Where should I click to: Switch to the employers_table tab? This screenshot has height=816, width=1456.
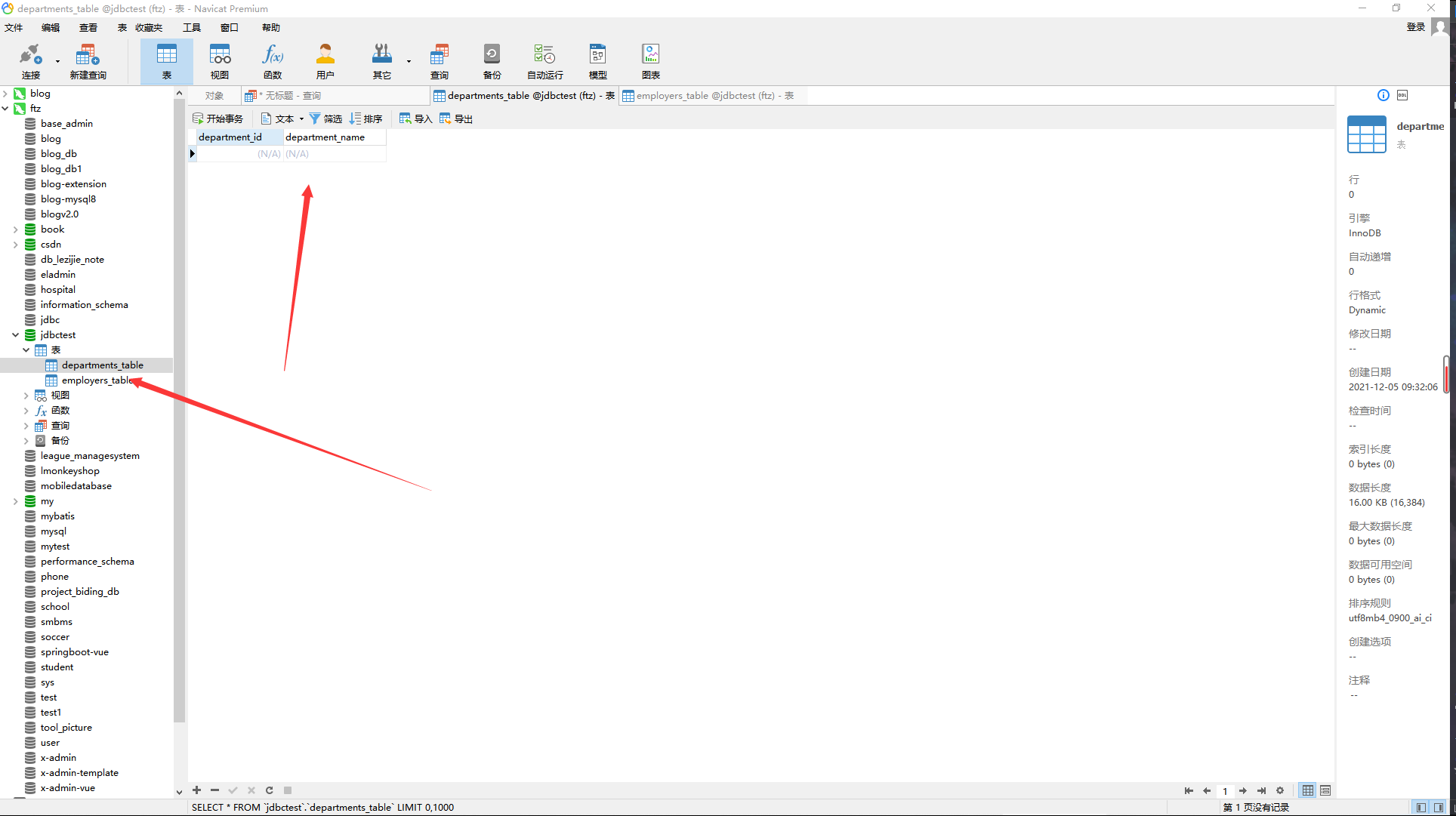[x=714, y=96]
